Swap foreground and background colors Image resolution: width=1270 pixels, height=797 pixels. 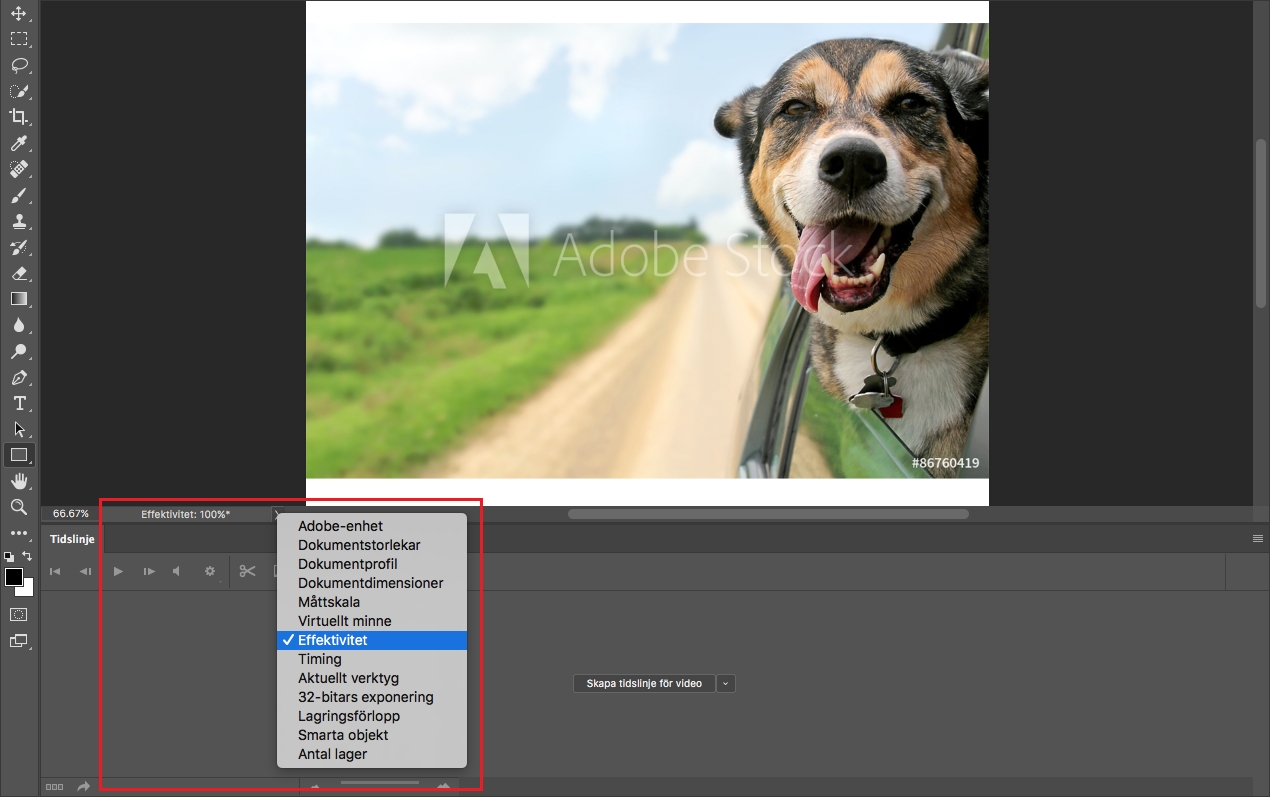[x=27, y=556]
